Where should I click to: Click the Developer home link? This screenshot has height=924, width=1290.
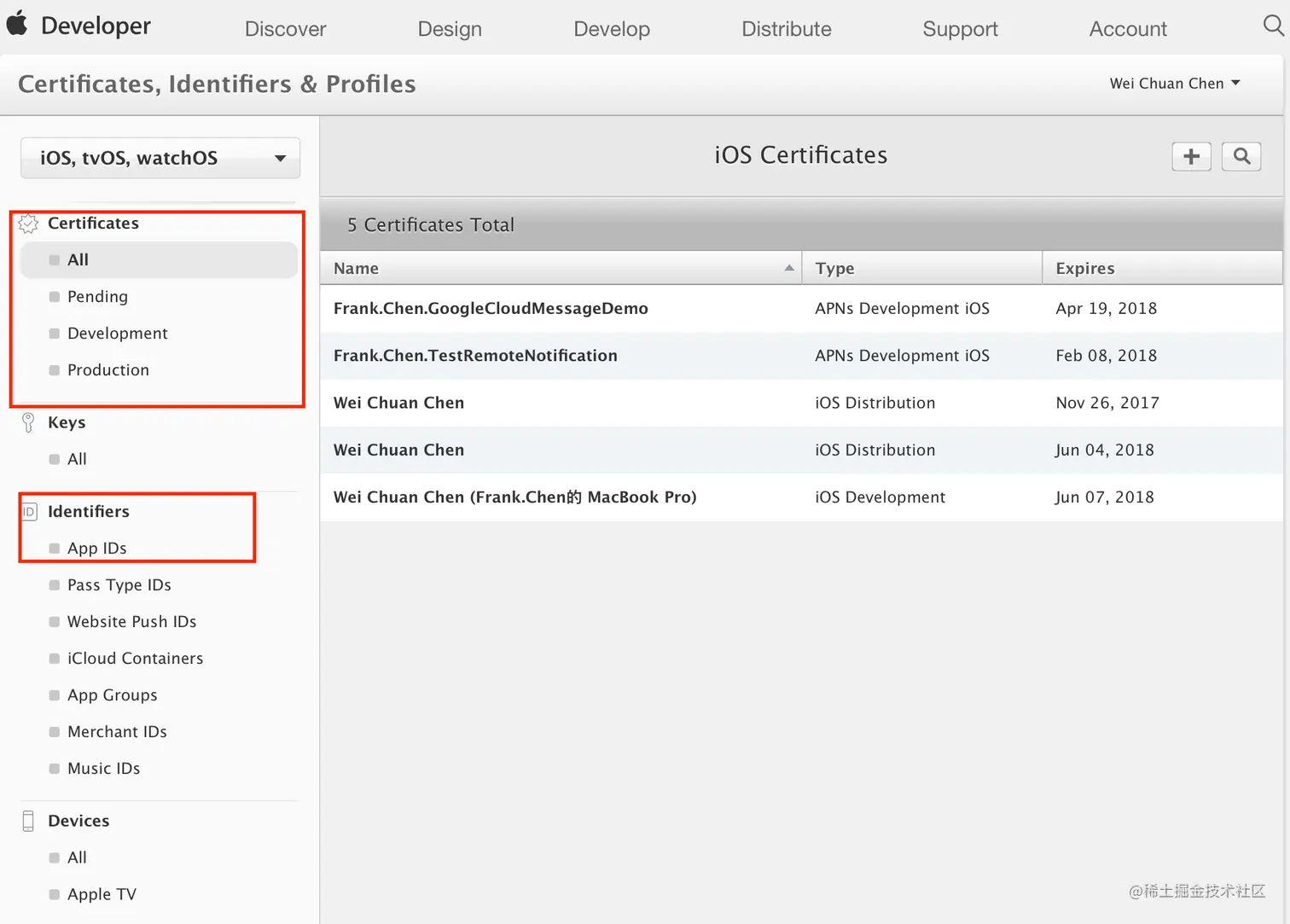pyautogui.click(x=96, y=26)
